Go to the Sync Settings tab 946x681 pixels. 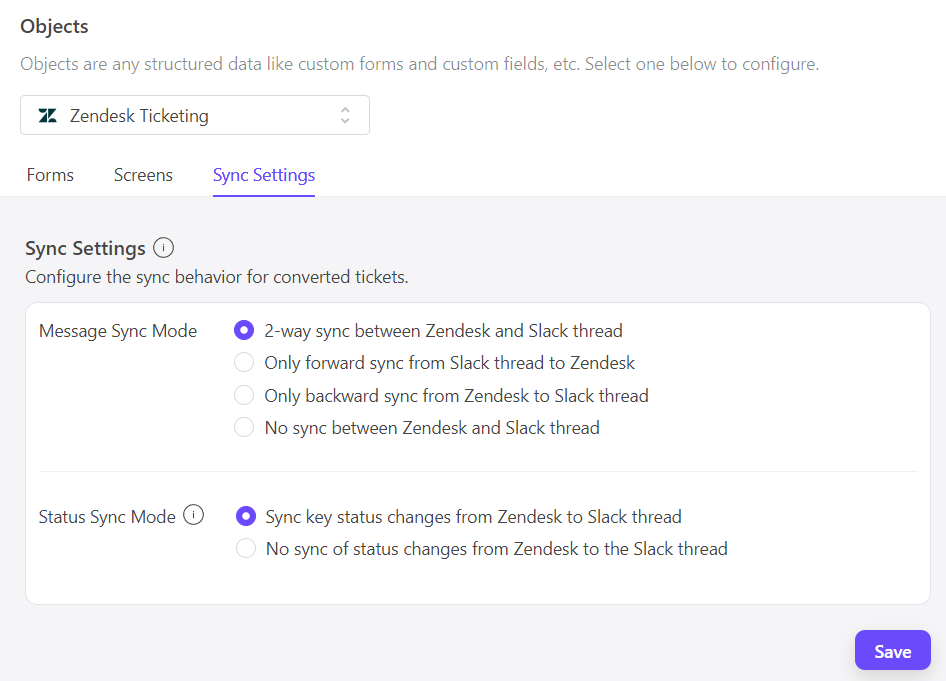tap(264, 175)
